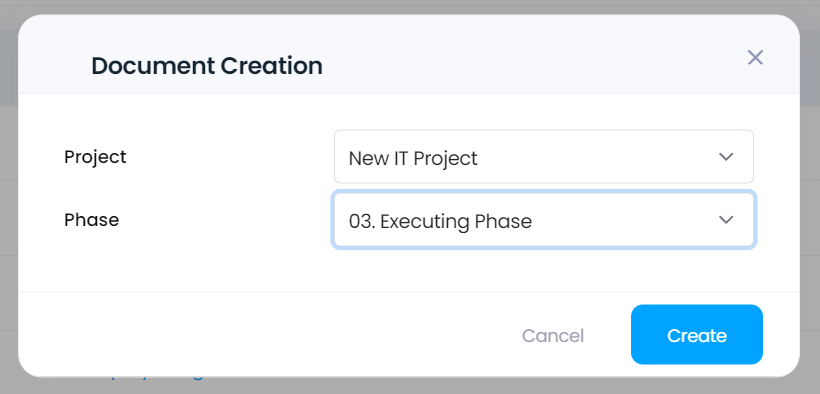
Task: Open the Project combo box
Action: point(544,156)
